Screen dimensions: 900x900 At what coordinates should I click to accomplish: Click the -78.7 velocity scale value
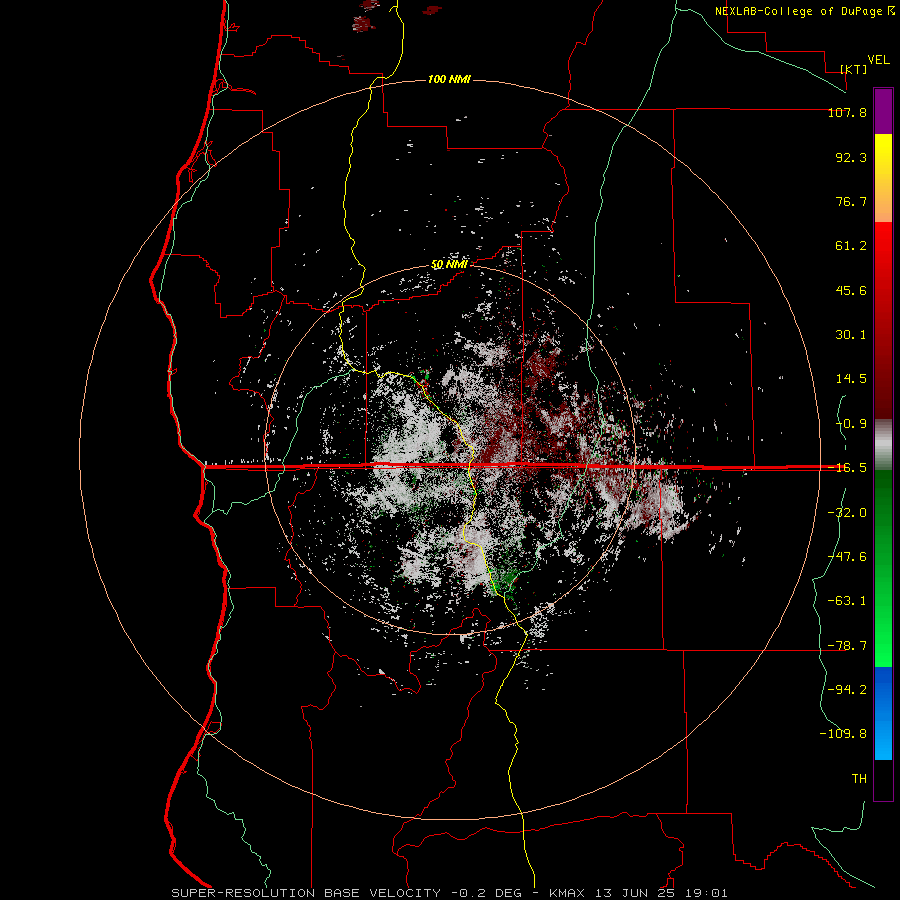pos(847,646)
